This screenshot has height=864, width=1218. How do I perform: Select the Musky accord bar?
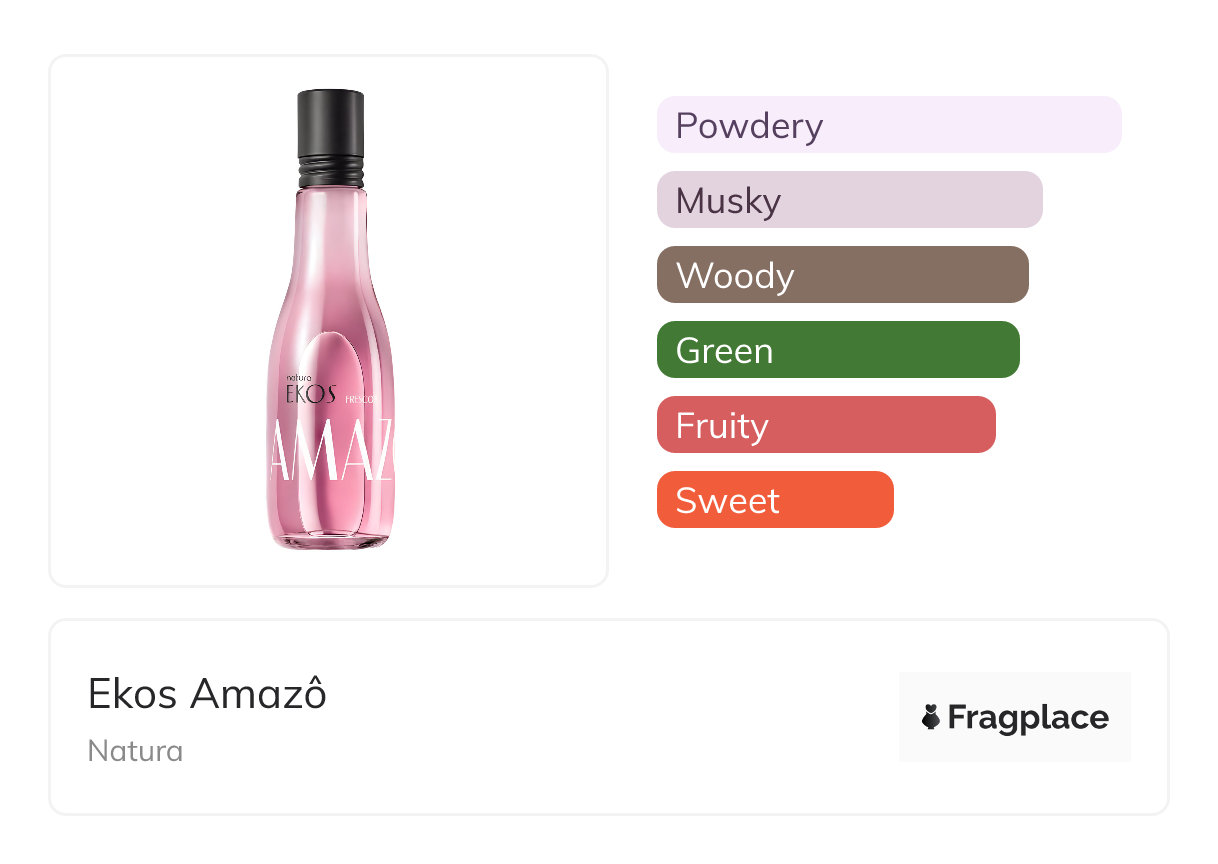tap(849, 200)
